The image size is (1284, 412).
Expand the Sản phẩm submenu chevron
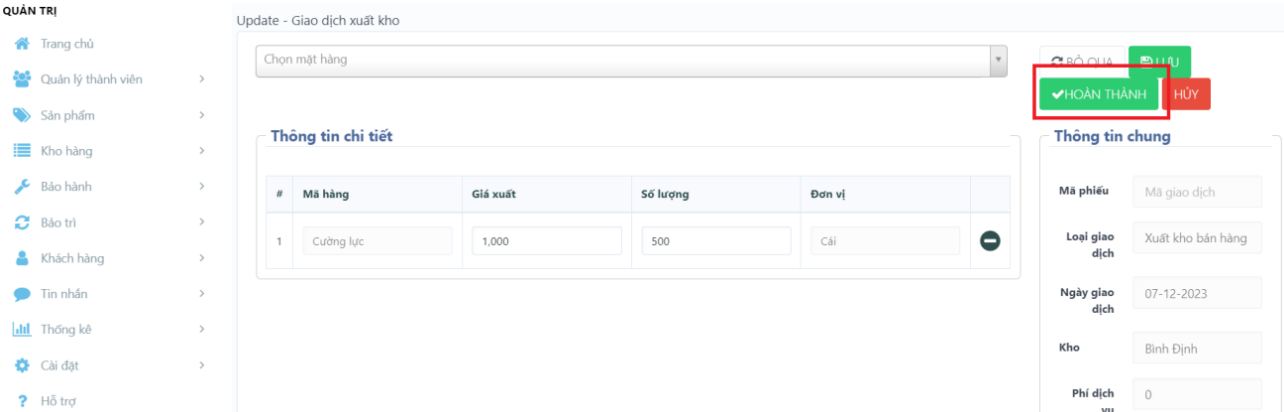202,115
